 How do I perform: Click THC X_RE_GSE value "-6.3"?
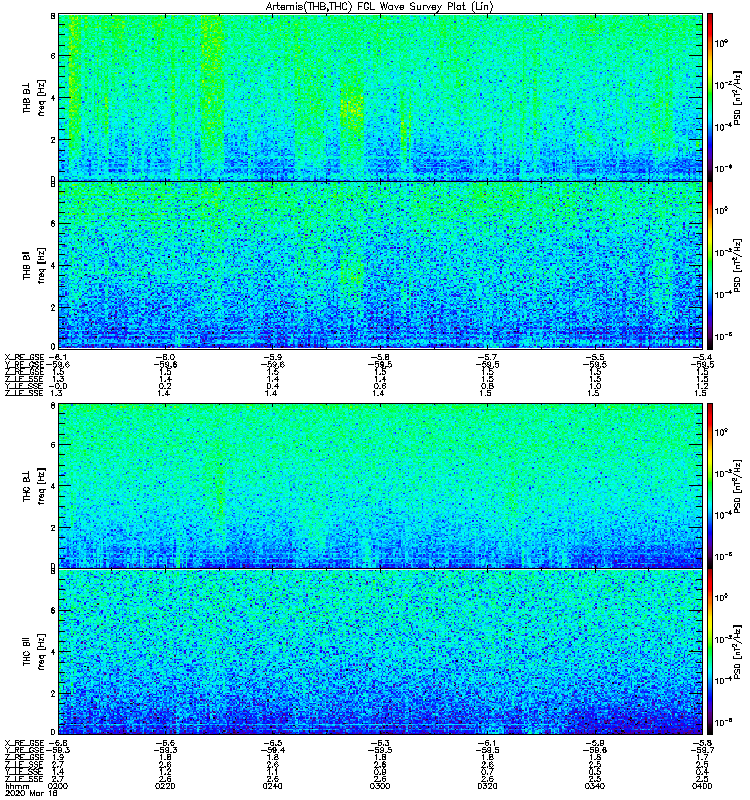coord(380,743)
